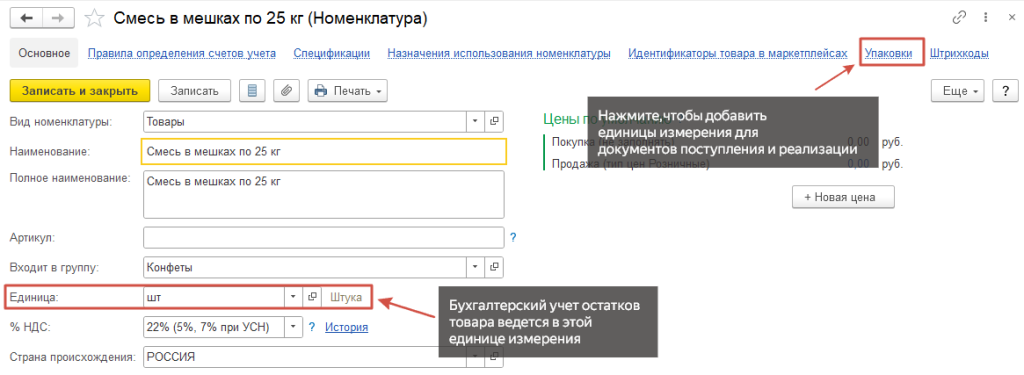Open the Покупка price value link
Screen dimensions: 1024x375
(858, 141)
